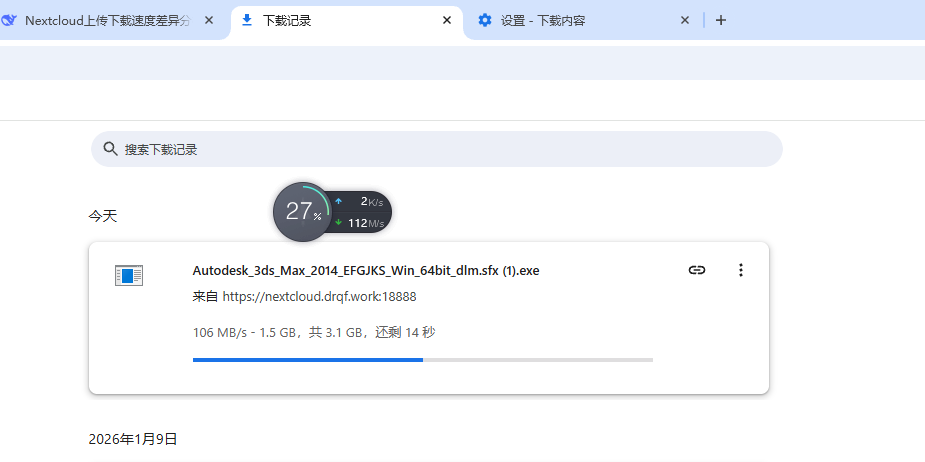Click the 112M/s download speed indicator
925x462 pixels.
tap(359, 223)
